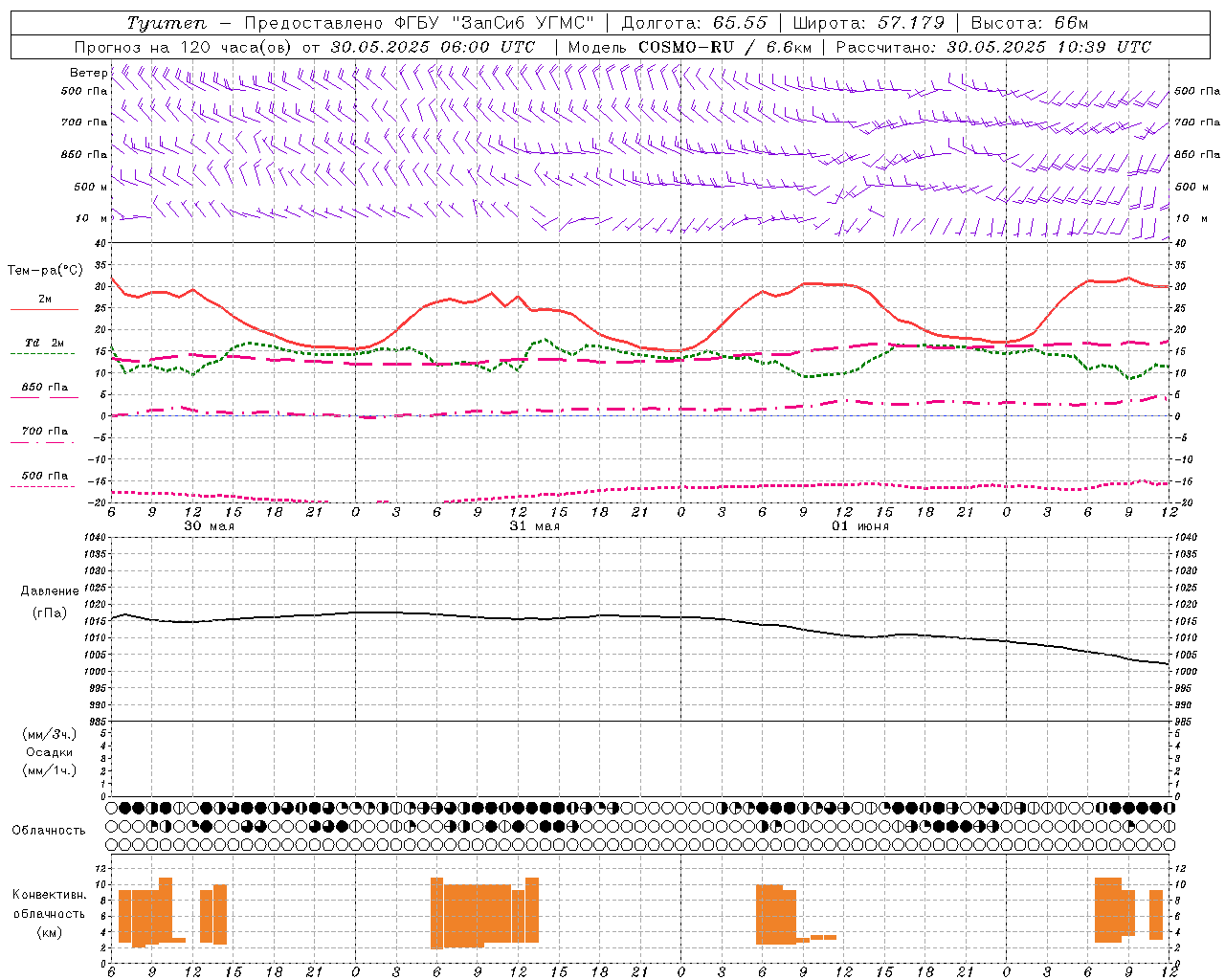
Task: Click the "Осадки" precipitation label
Action: point(50,752)
